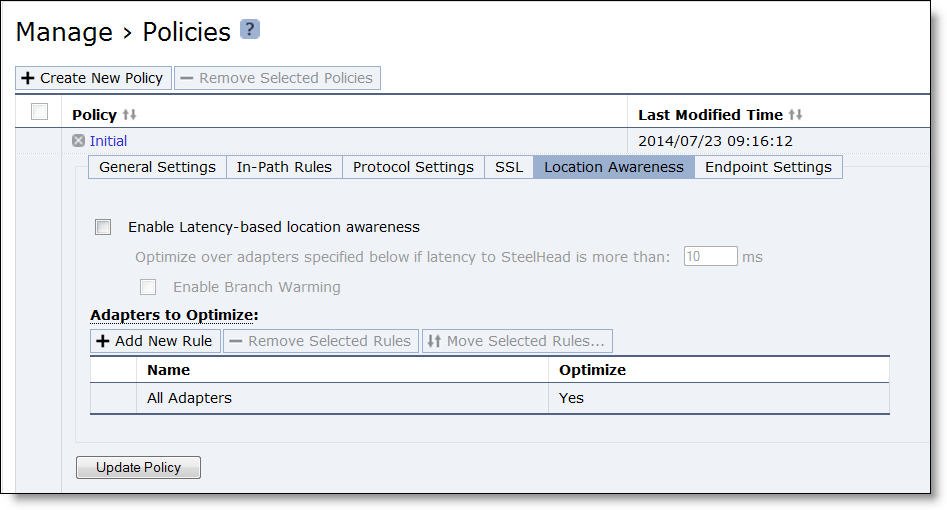
Task: Collapse the Initial policy with the X icon
Action: click(79, 141)
